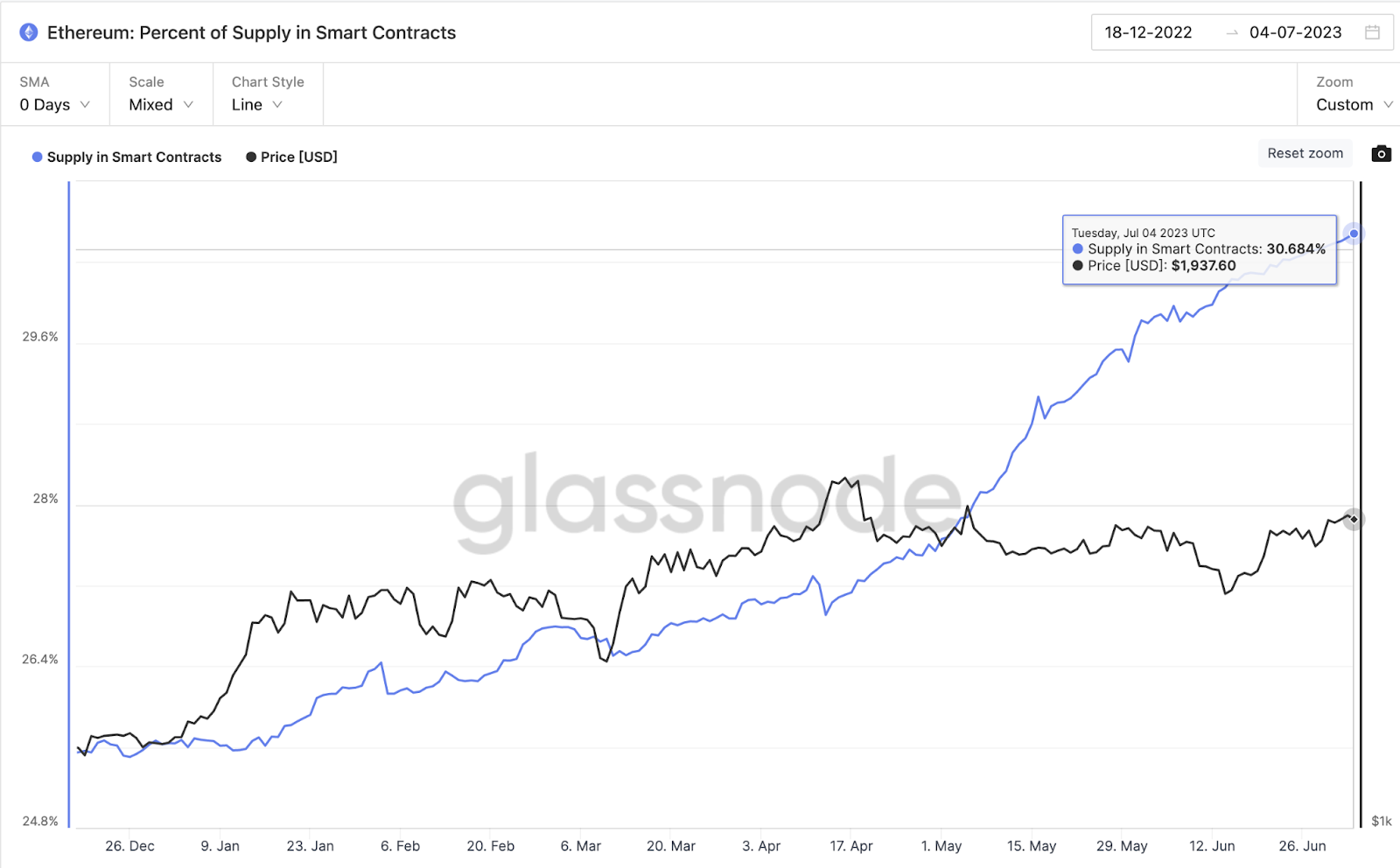
Task: Open the Chart Style Line dropdown
Action: (256, 105)
